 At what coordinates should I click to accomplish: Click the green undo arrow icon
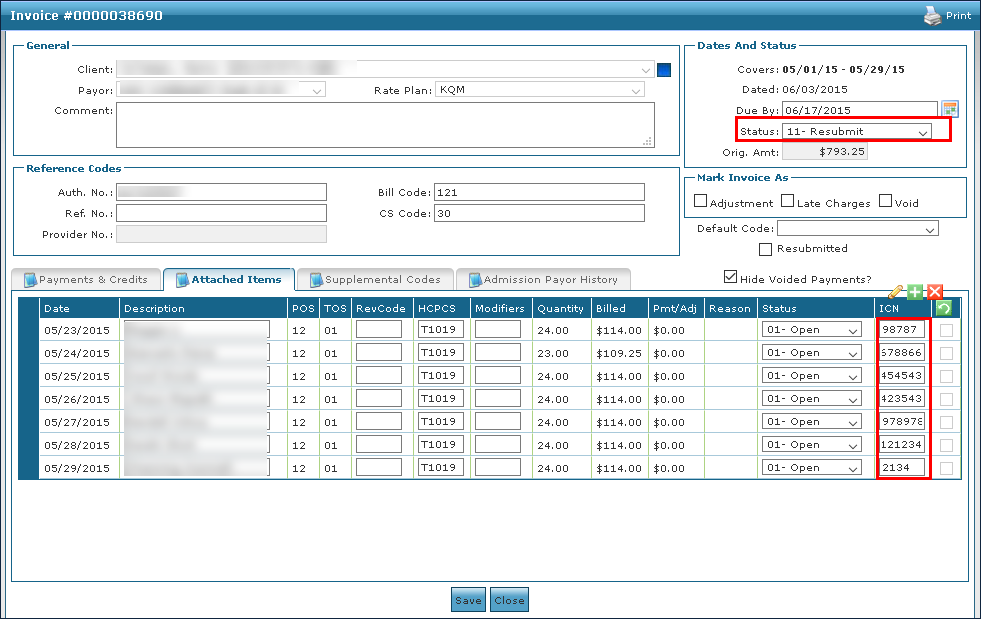(944, 309)
